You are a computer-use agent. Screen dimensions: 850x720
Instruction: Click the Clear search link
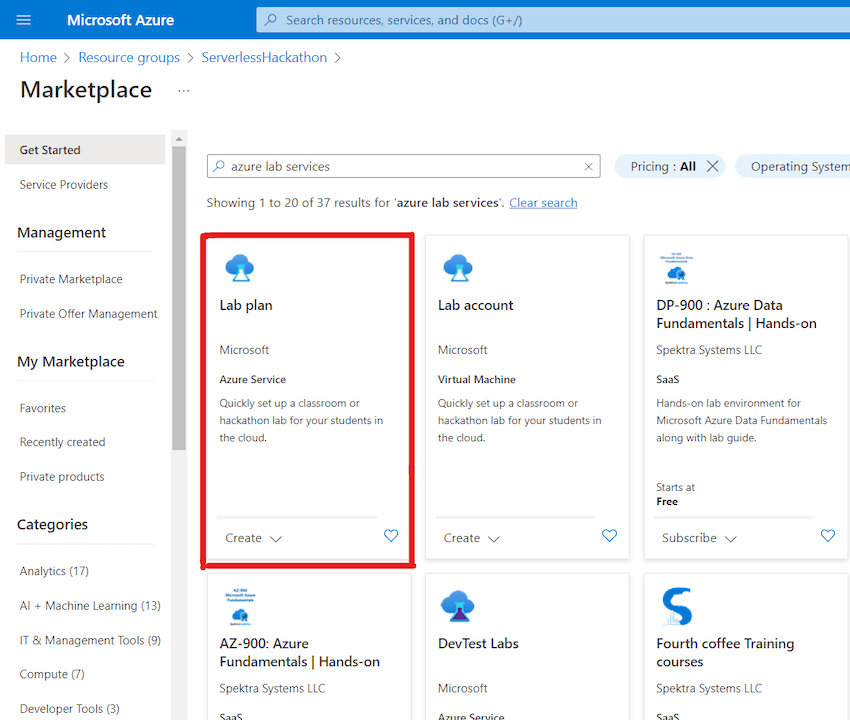point(543,202)
